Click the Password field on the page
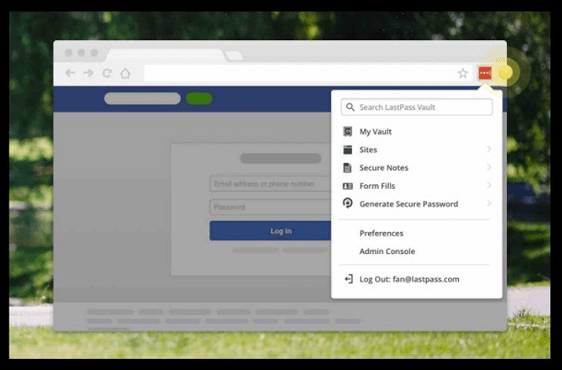The image size is (562, 370). [x=270, y=207]
